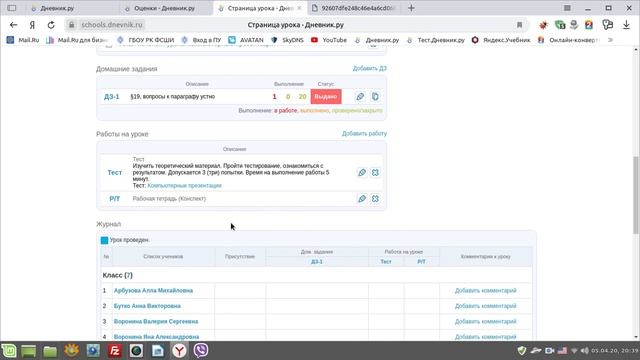Click the clock in system tray
Image resolution: width=640 pixels, height=360 pixels.
click(615, 351)
